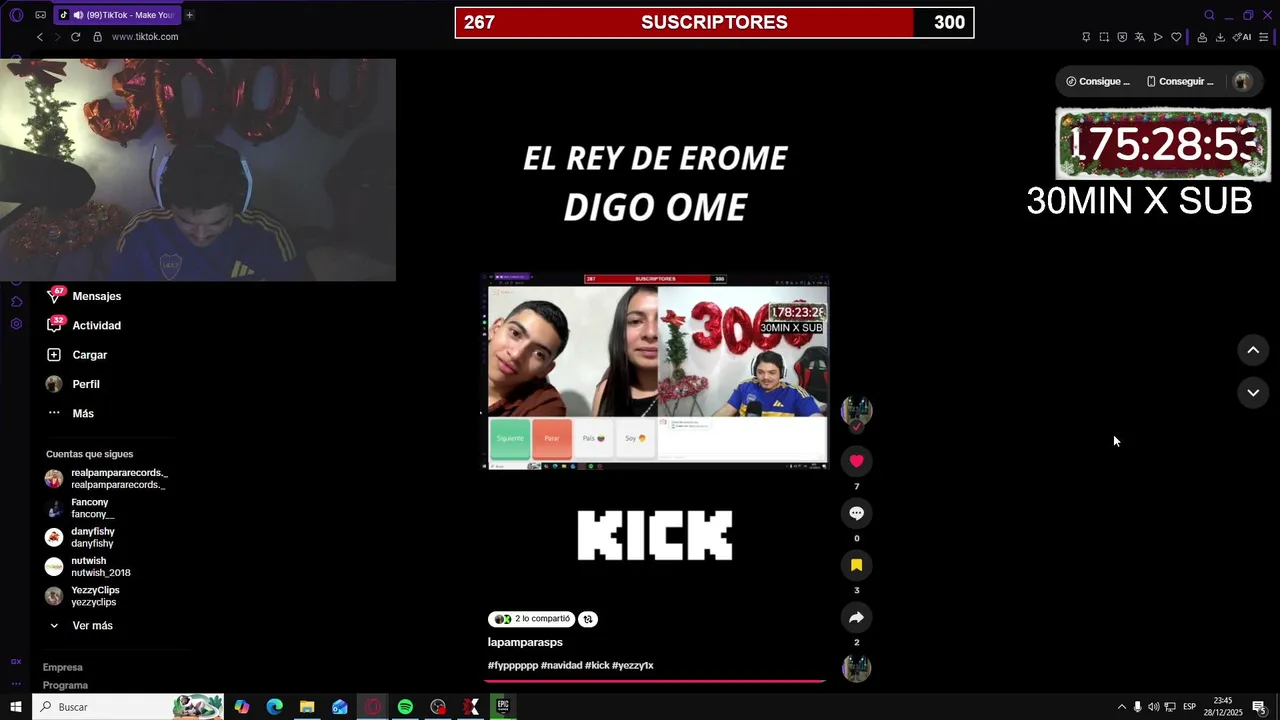Open the TikTok profile avatar menu

pyautogui.click(x=1242, y=82)
